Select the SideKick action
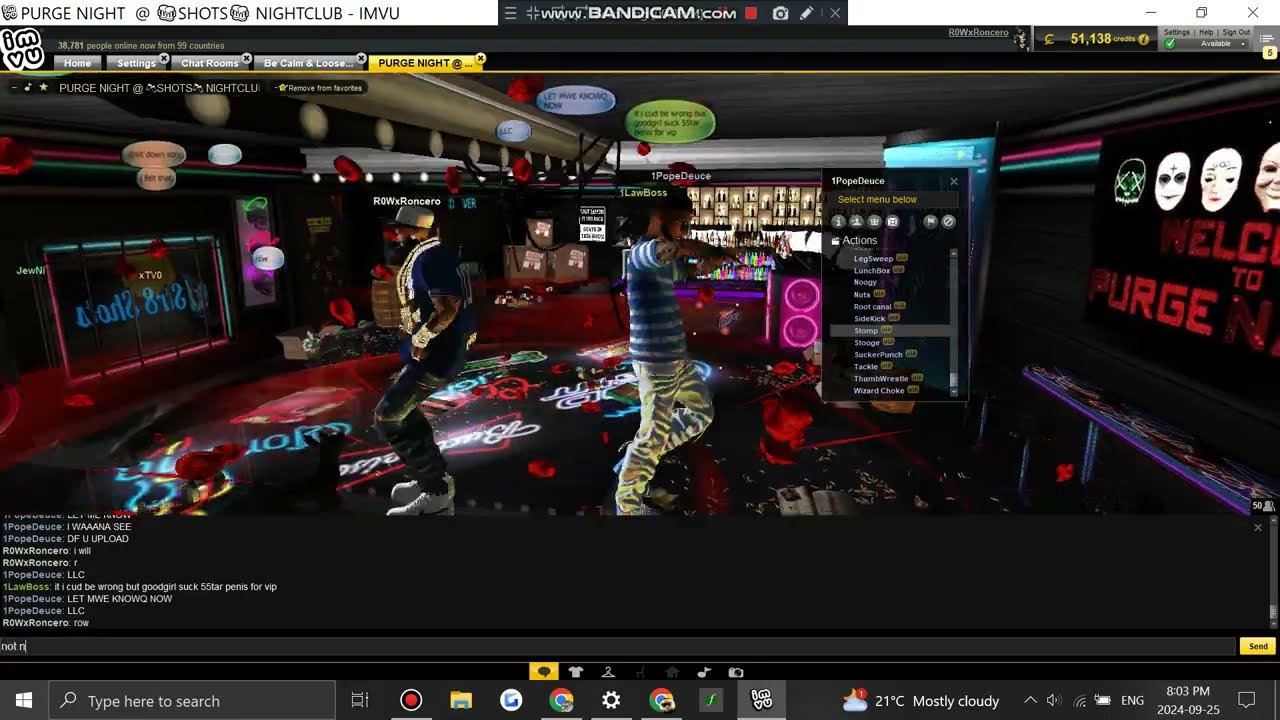This screenshot has height=720, width=1280. pyautogui.click(x=870, y=319)
